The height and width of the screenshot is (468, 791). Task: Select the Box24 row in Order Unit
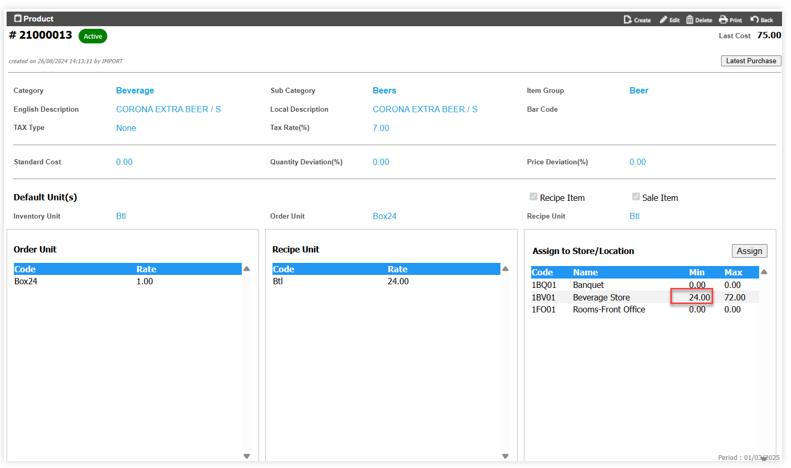tap(26, 282)
